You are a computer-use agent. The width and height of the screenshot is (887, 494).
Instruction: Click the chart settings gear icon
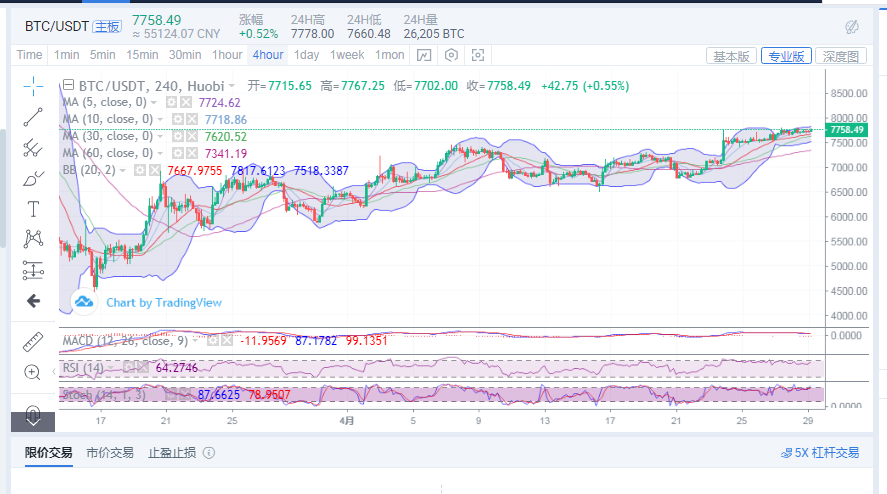[x=451, y=55]
